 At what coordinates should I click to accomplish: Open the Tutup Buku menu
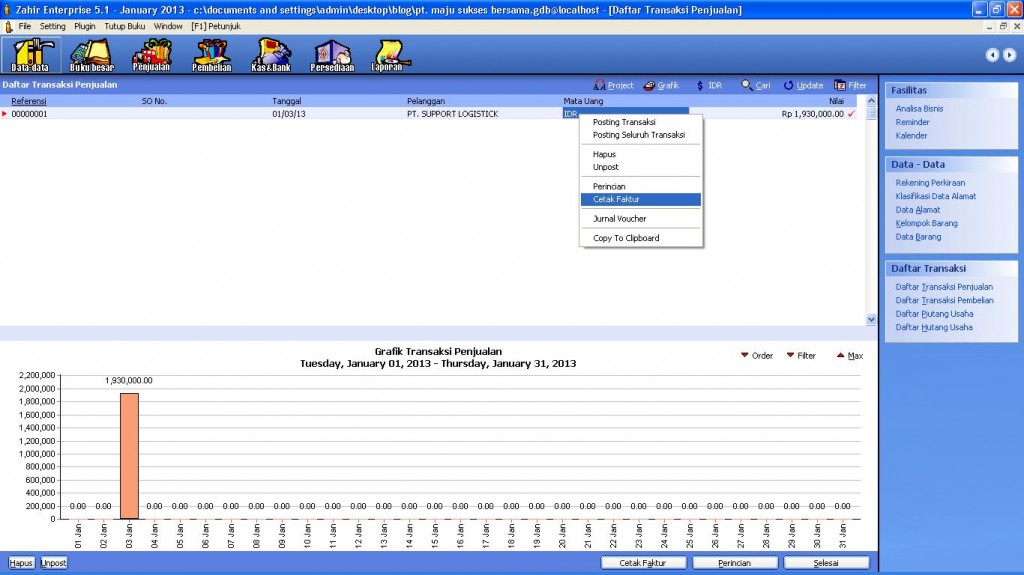point(124,26)
